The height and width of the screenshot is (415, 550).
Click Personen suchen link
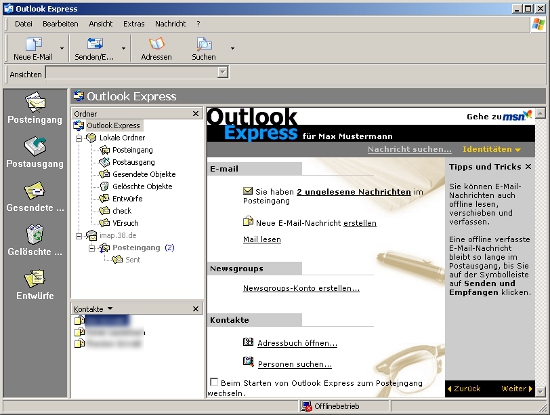click(295, 364)
